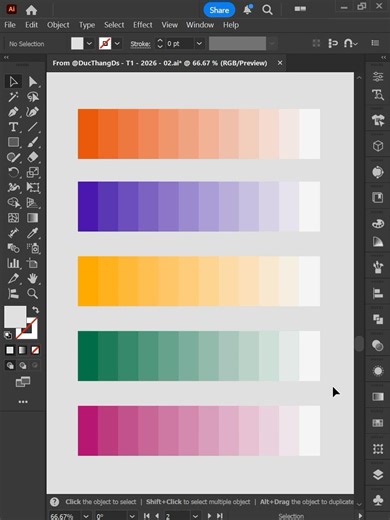The width and height of the screenshot is (390, 520).
Task: Select the Curvature tool
Action: click(x=33, y=112)
